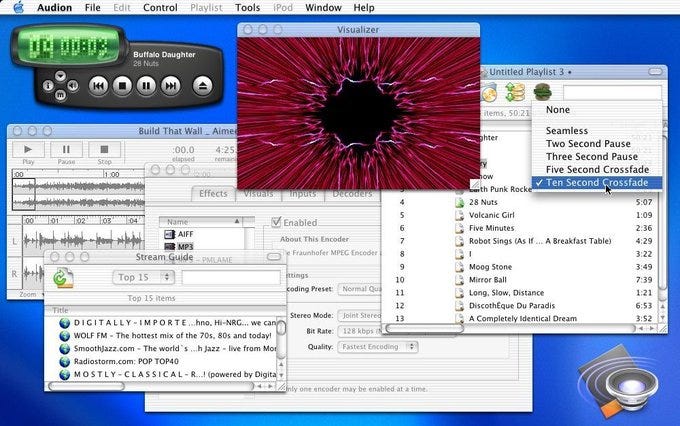Click the Stream Guide toolbar toggle pill
The height and width of the screenshot is (426, 680).
(274, 257)
